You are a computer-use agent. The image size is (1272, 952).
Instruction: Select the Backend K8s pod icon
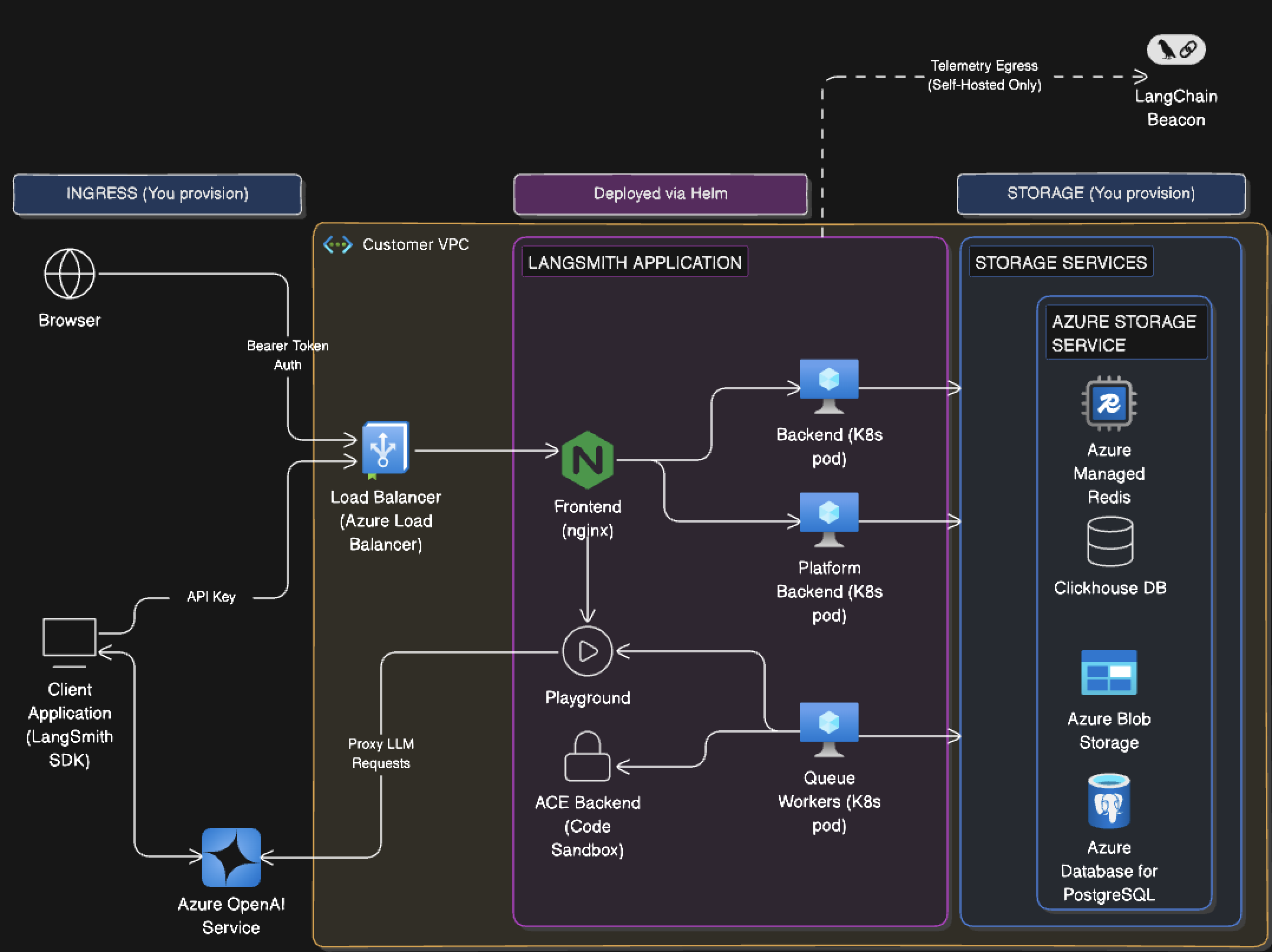(x=829, y=386)
